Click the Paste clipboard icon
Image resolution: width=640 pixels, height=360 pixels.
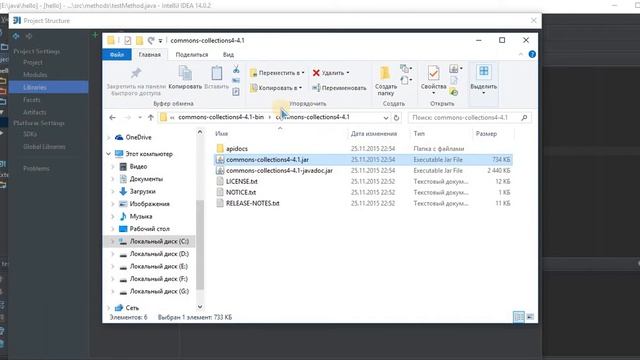click(216, 73)
